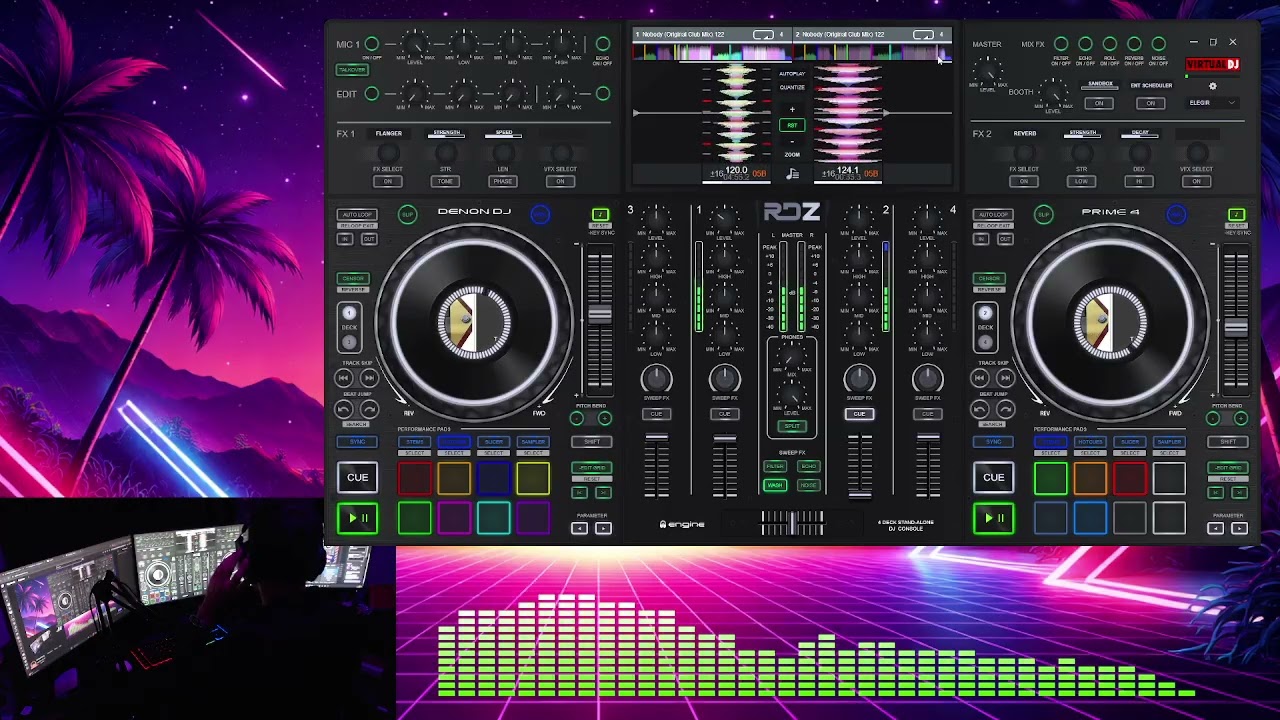Click deck 1 track overview waveform
The height and width of the screenshot is (720, 1280).
click(712, 52)
